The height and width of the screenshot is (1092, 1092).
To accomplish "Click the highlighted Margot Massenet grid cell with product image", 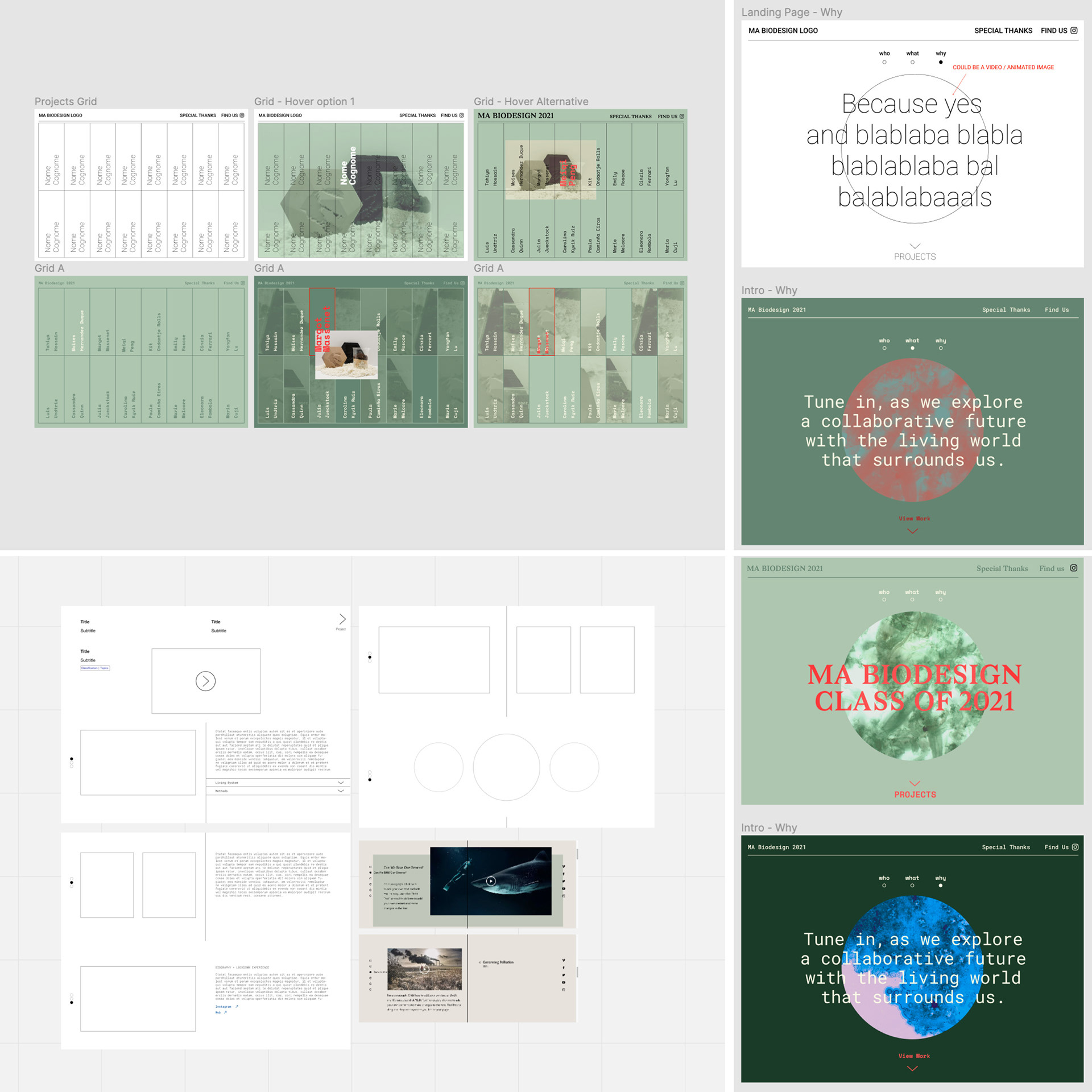I will [322, 321].
